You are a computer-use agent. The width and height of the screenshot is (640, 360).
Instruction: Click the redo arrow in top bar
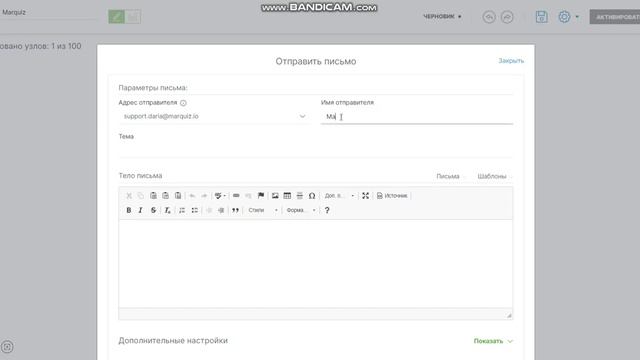coord(507,17)
